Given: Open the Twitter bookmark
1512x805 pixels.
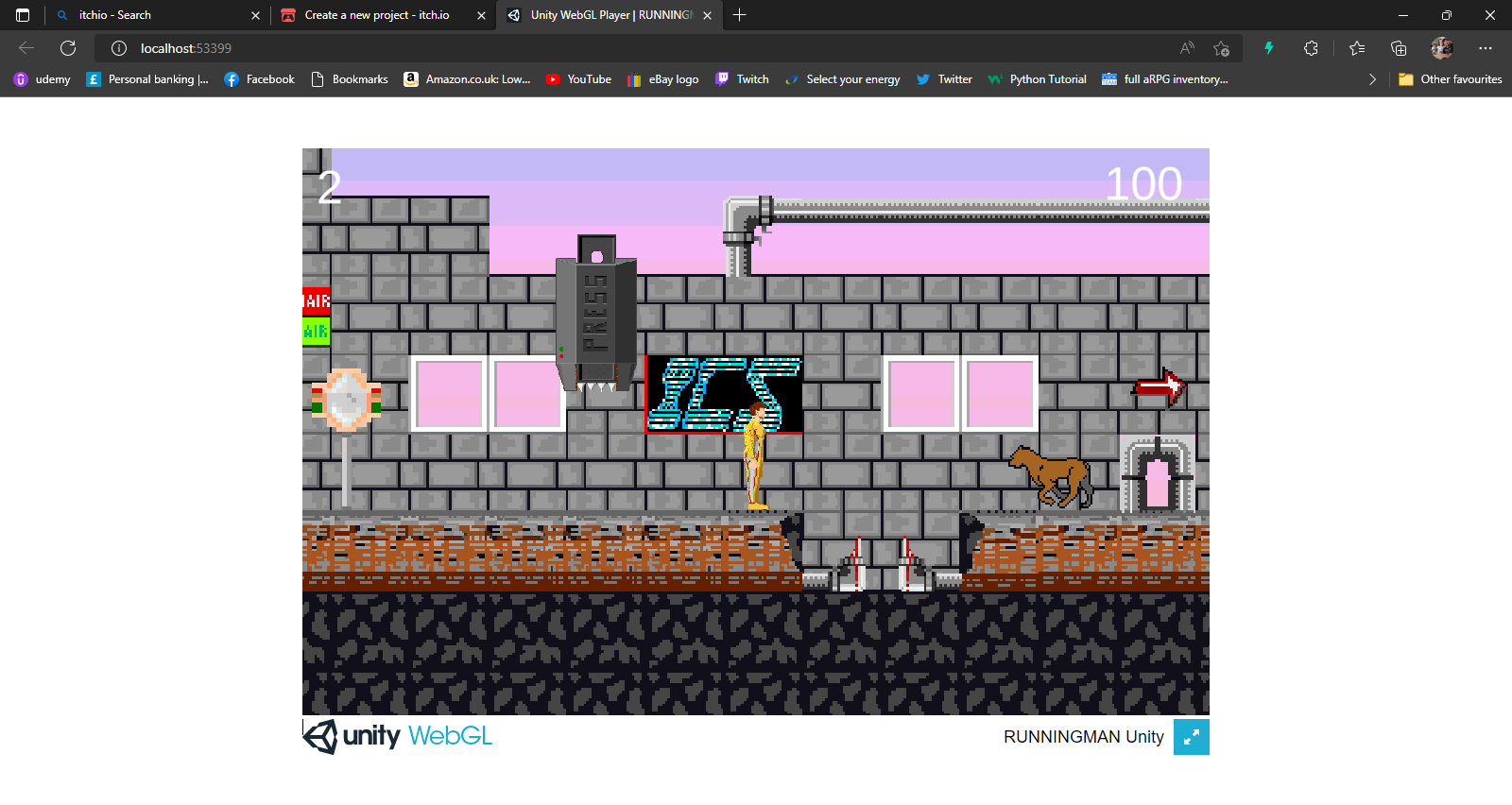Looking at the screenshot, I should [944, 79].
